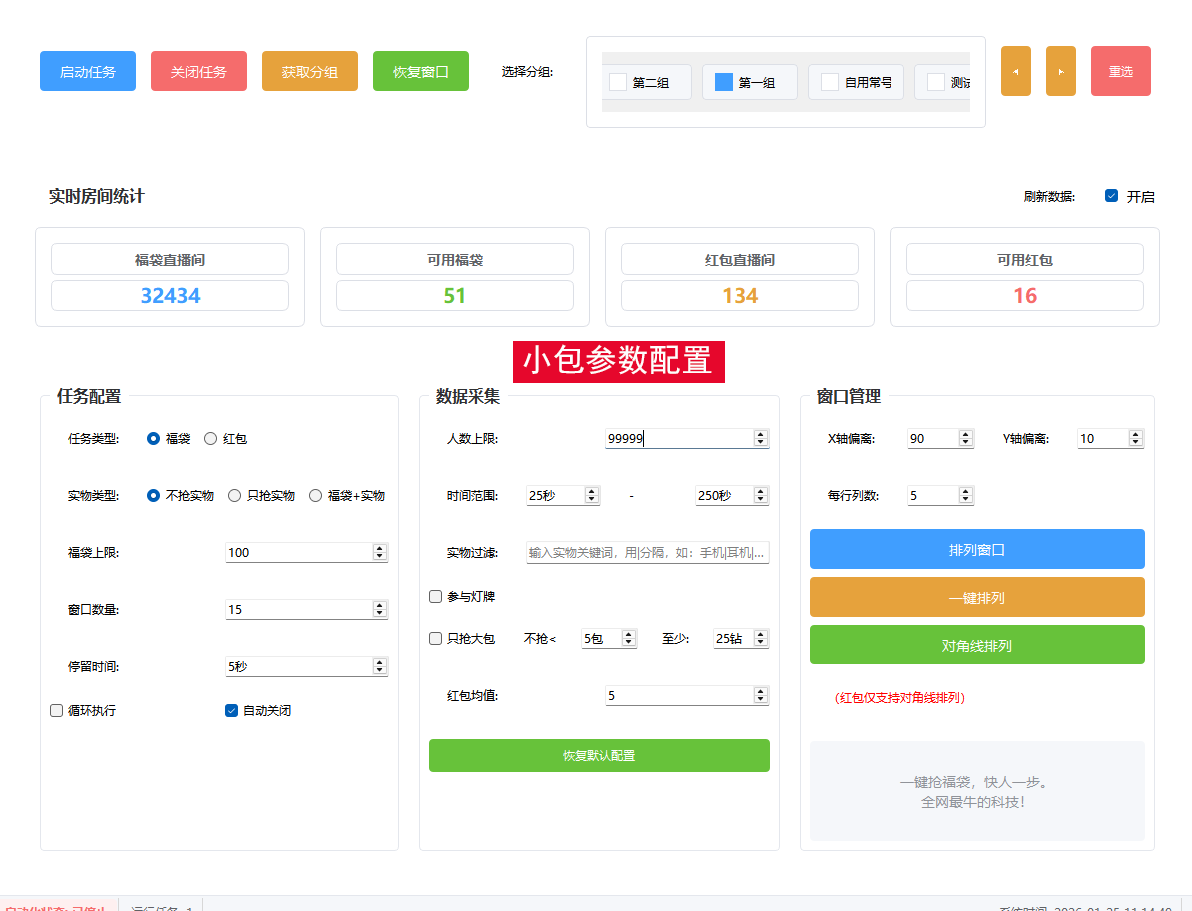Click the 恢复默认配置 button

pyautogui.click(x=599, y=756)
